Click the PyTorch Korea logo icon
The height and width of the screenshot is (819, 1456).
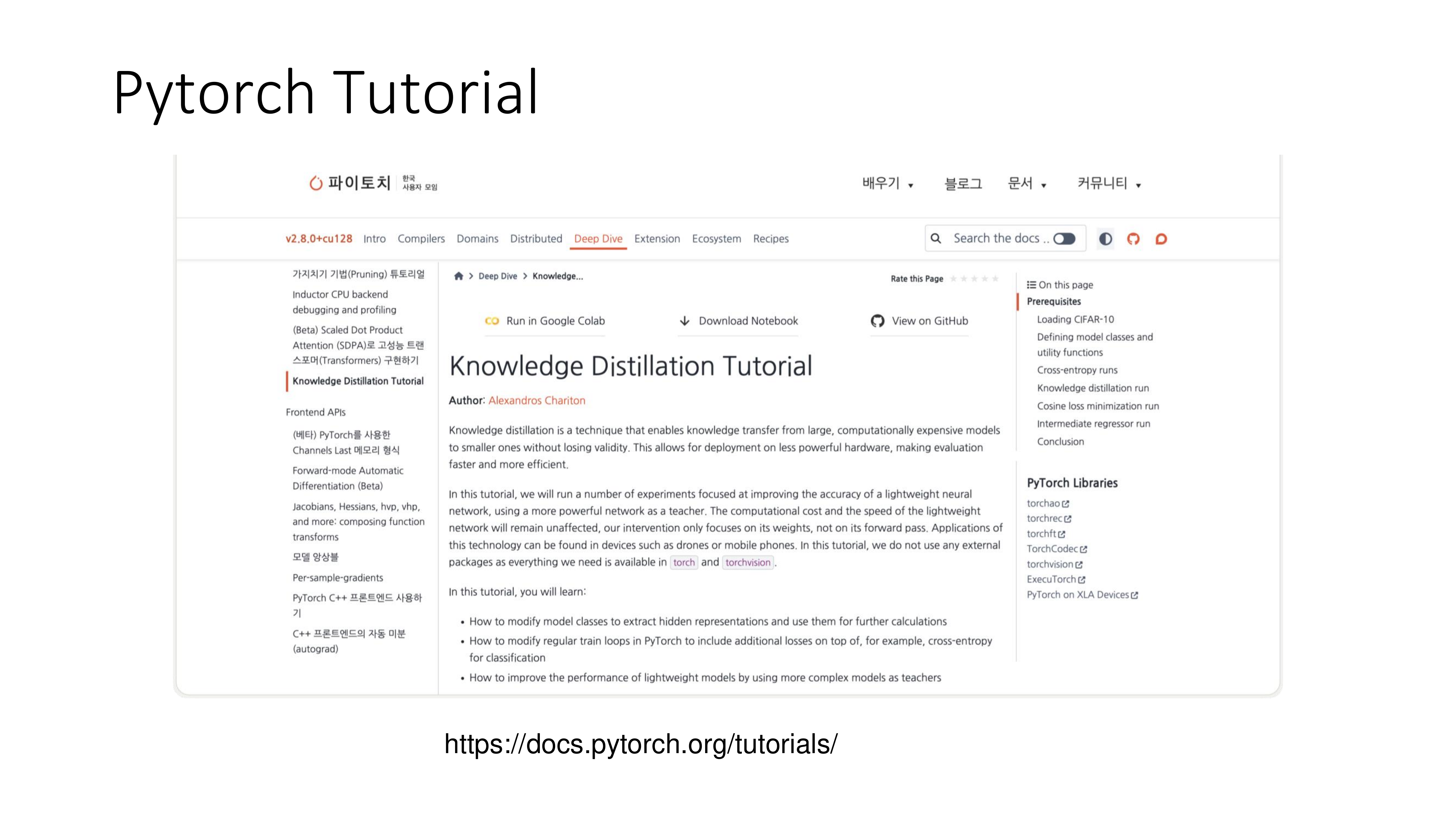[x=316, y=183]
